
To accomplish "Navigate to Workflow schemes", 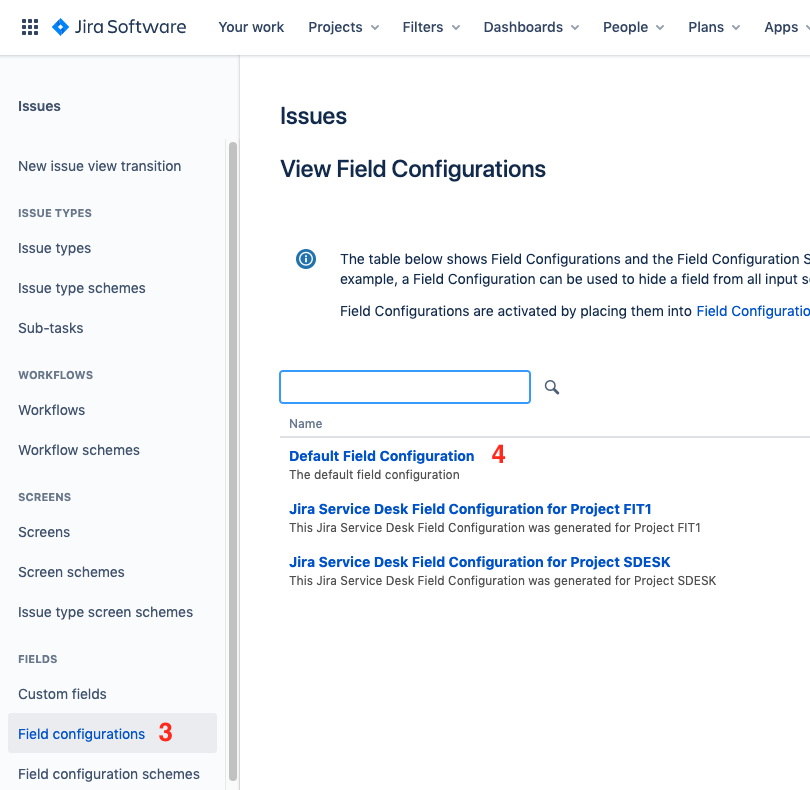I will (x=79, y=450).
